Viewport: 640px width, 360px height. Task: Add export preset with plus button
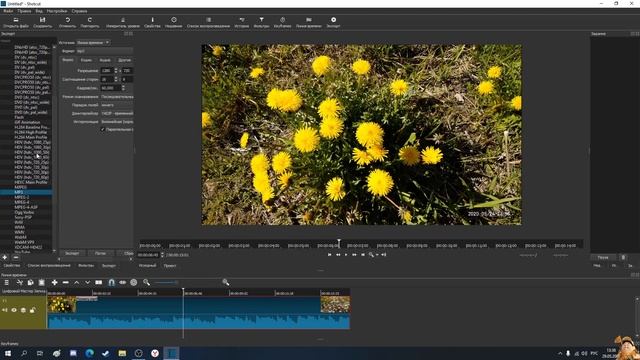click(5, 258)
